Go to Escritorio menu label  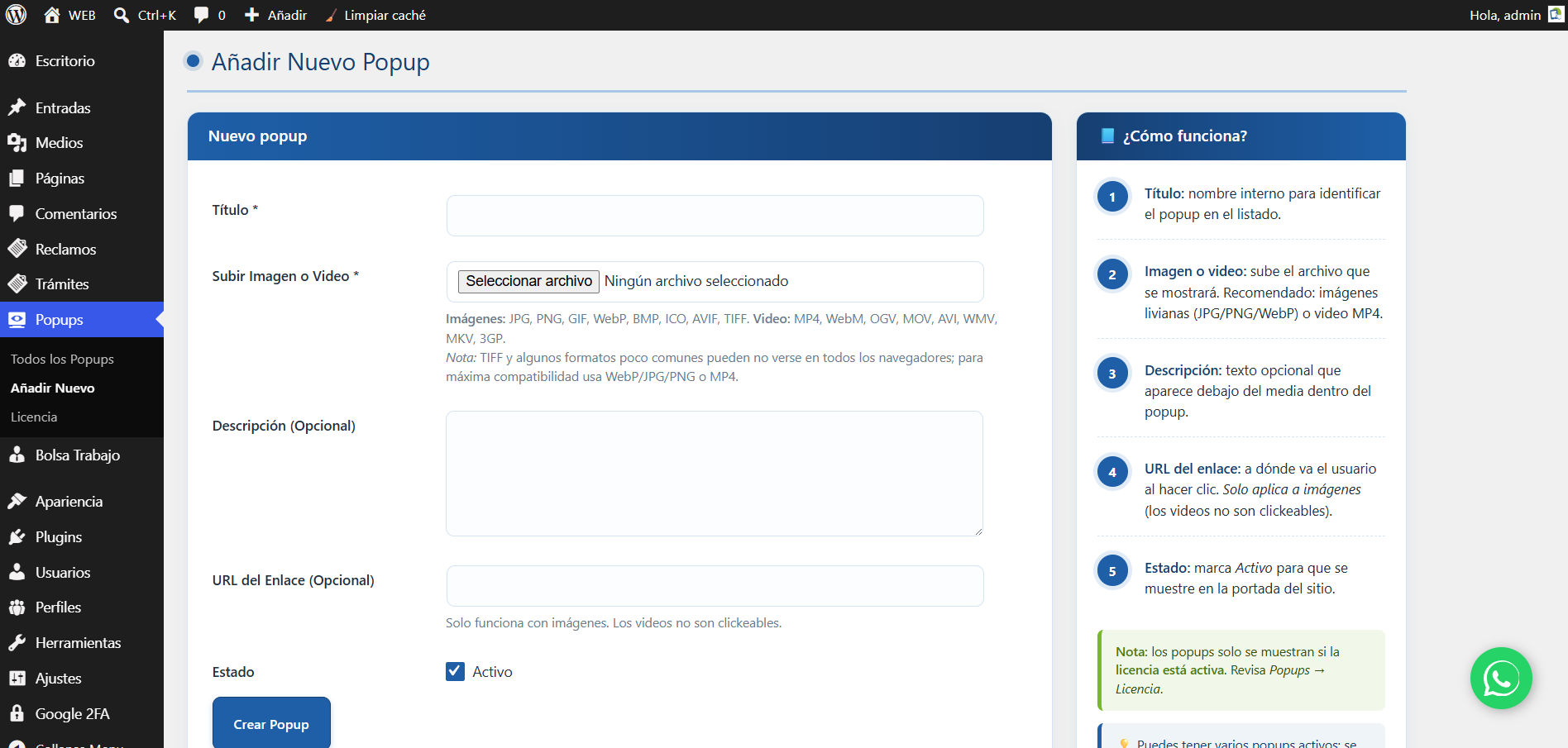pyautogui.click(x=65, y=60)
